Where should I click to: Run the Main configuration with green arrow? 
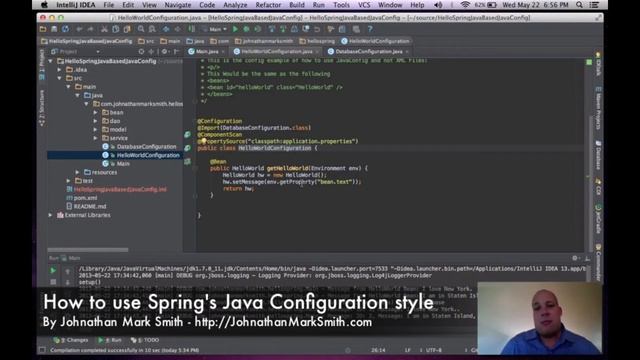pos(235,29)
